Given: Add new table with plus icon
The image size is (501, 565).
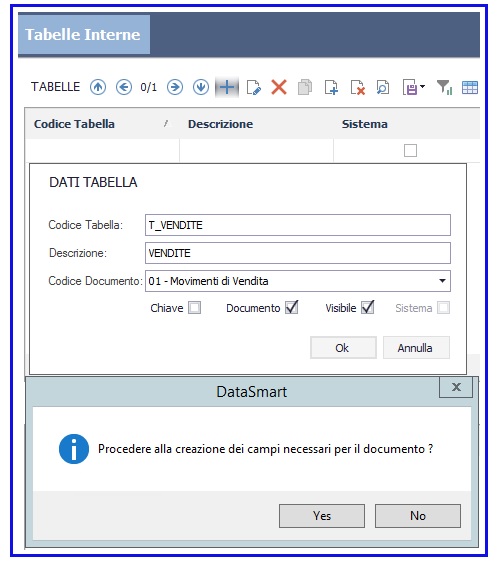Looking at the screenshot, I should click(x=227, y=87).
